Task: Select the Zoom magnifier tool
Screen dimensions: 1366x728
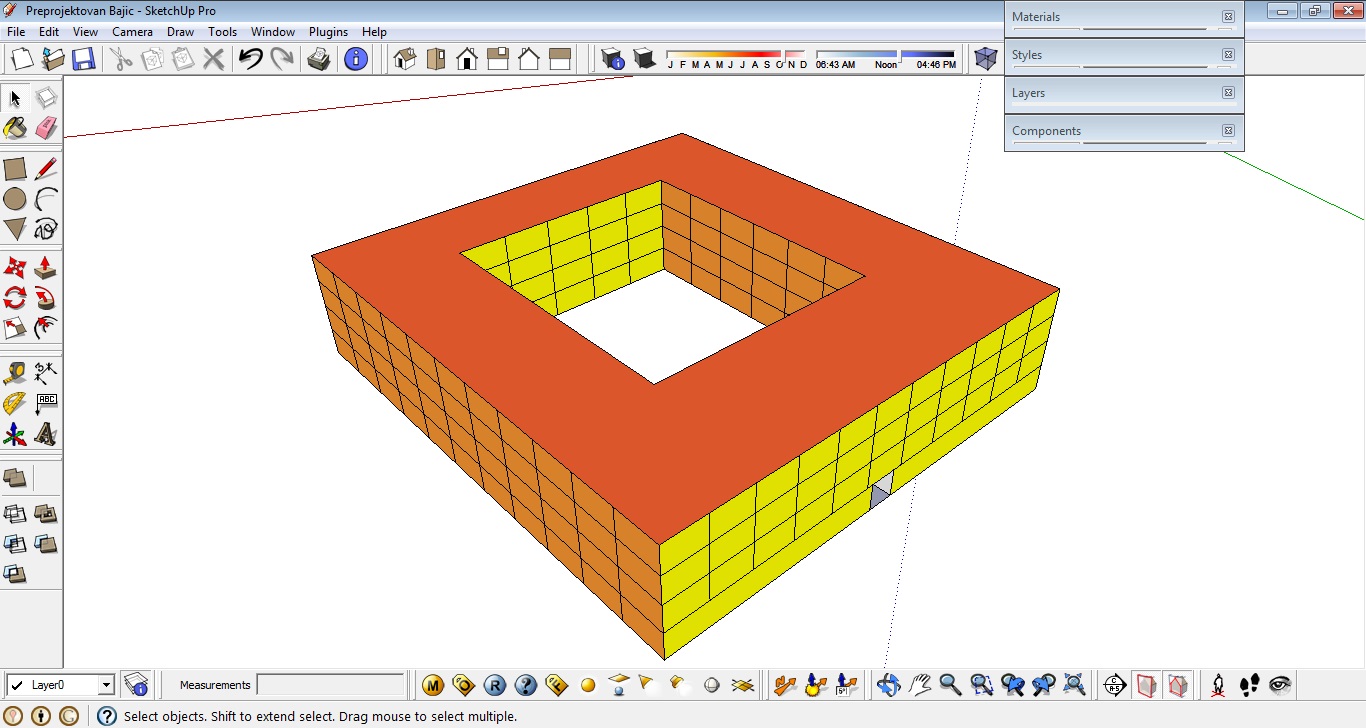Action: 951,685
